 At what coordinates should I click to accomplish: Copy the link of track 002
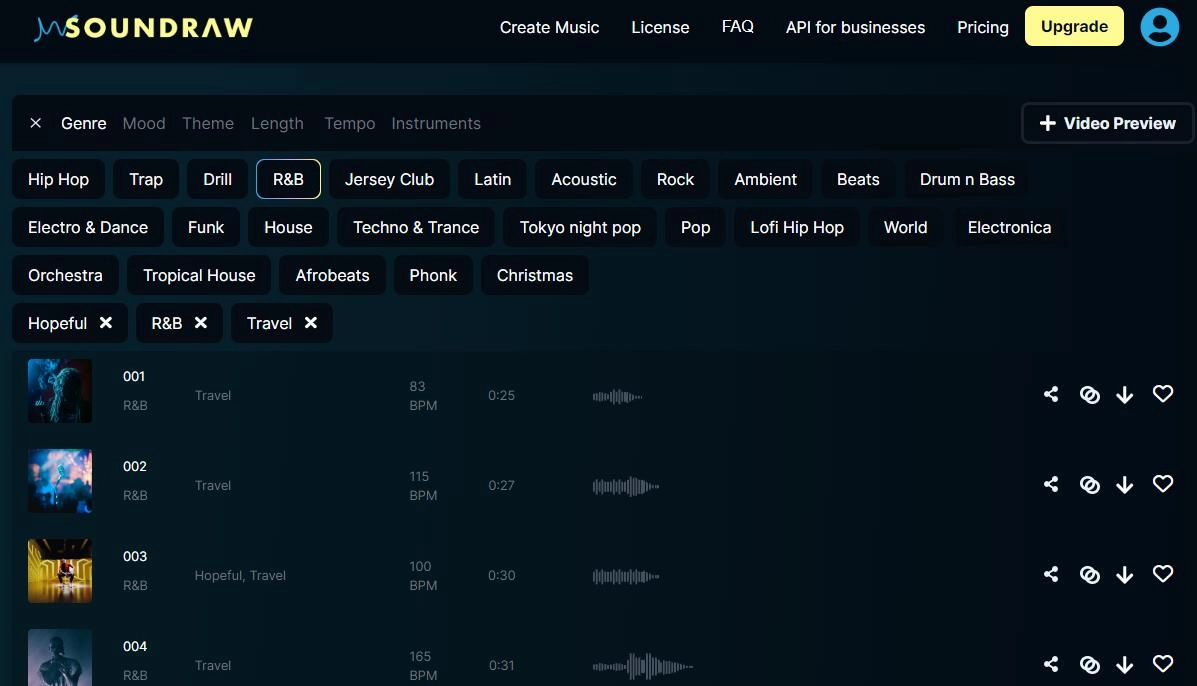tap(1090, 485)
